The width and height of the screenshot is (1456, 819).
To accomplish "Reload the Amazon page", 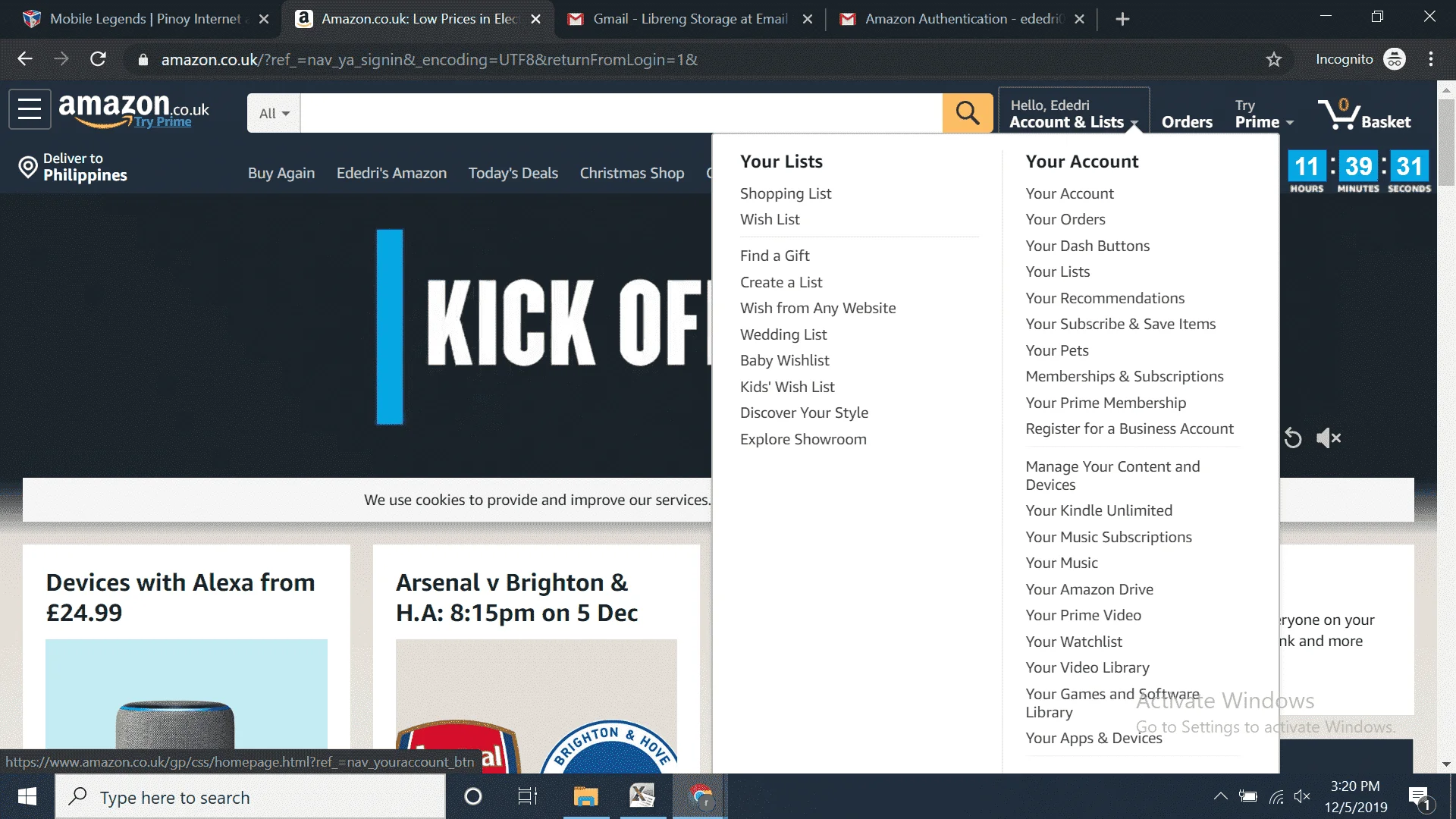I will click(98, 59).
